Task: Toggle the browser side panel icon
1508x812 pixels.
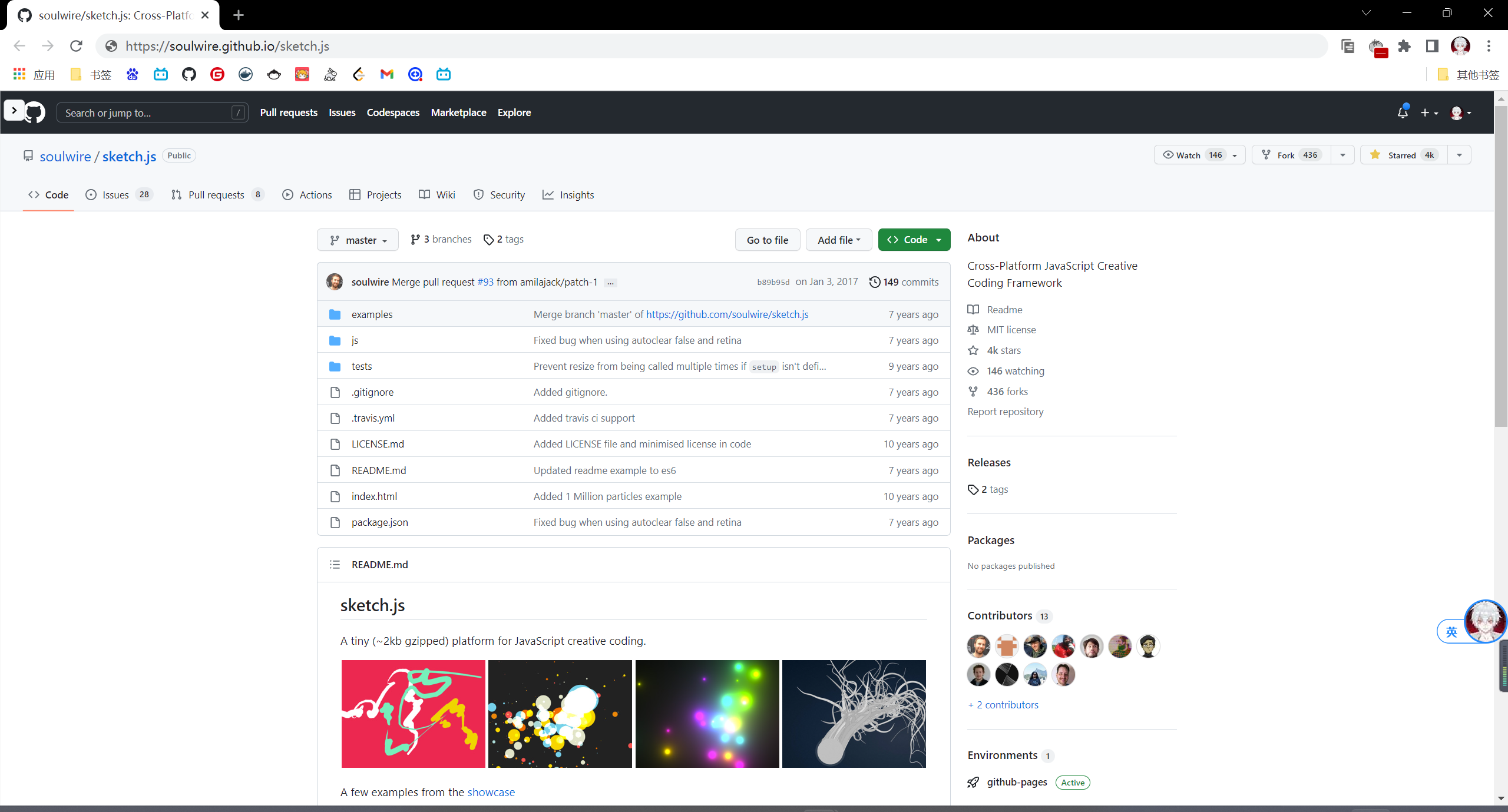Action: coord(1432,46)
